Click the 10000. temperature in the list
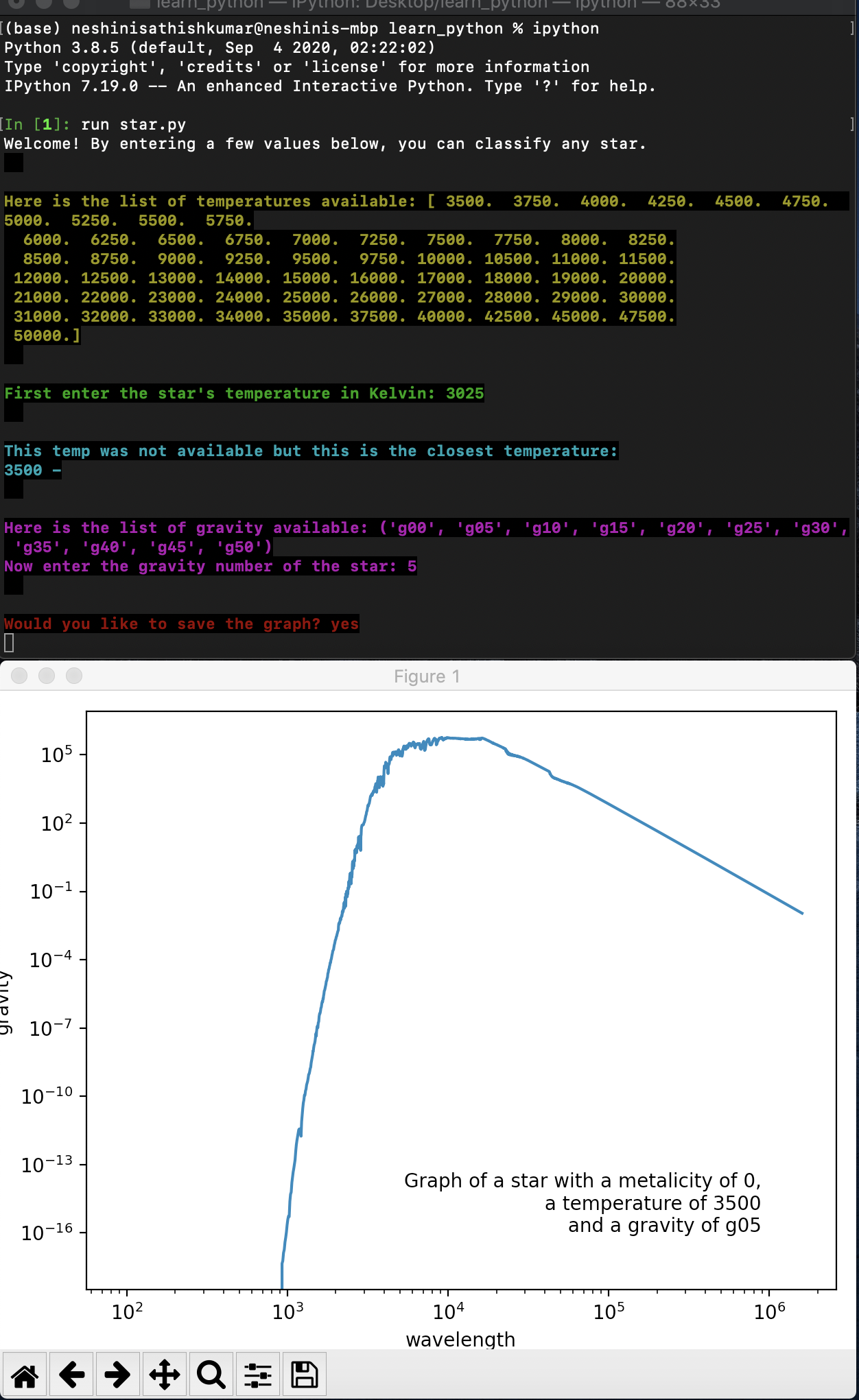The height and width of the screenshot is (1400, 859). [x=445, y=259]
